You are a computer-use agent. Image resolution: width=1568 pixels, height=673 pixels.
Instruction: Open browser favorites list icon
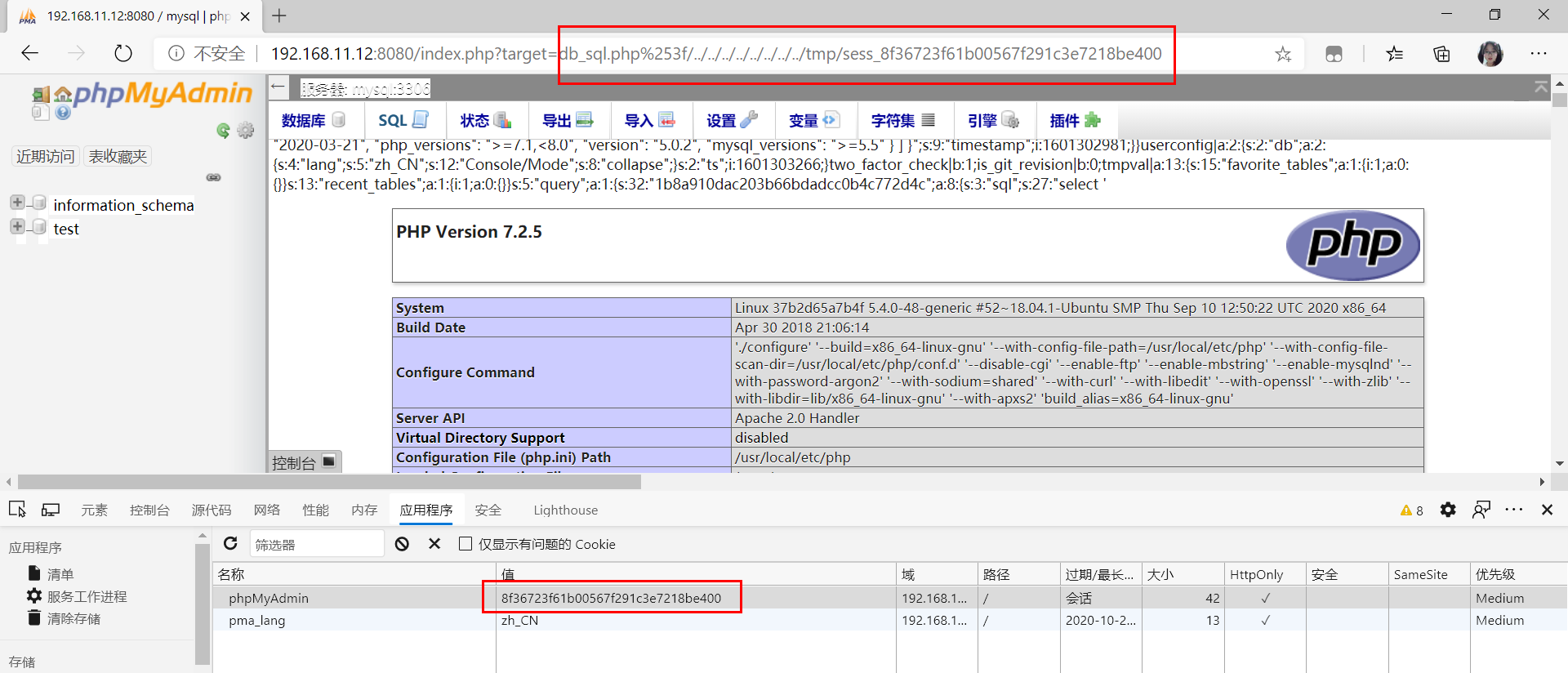click(x=1394, y=54)
